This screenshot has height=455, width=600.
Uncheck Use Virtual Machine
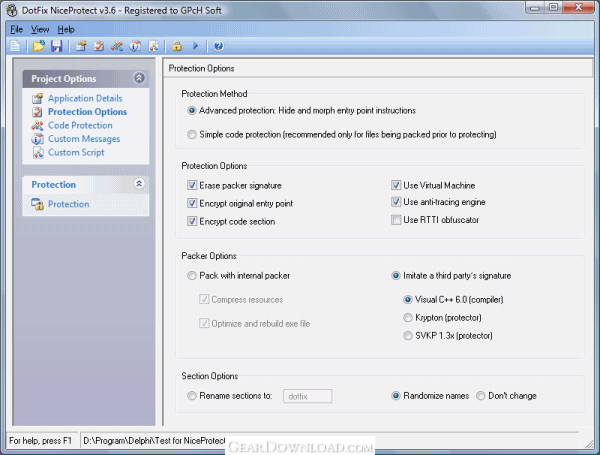pyautogui.click(x=396, y=186)
